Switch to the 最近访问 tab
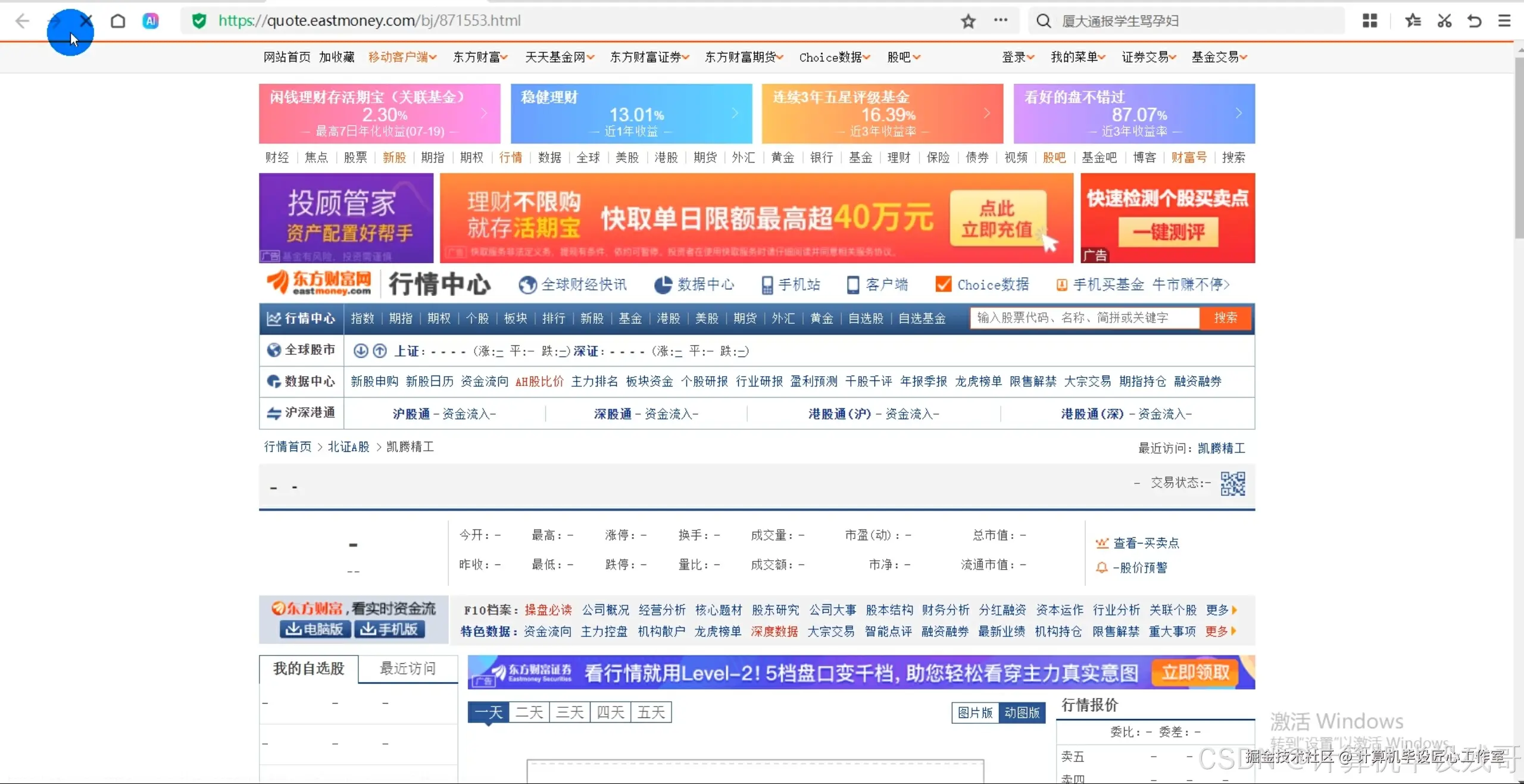 coord(408,669)
